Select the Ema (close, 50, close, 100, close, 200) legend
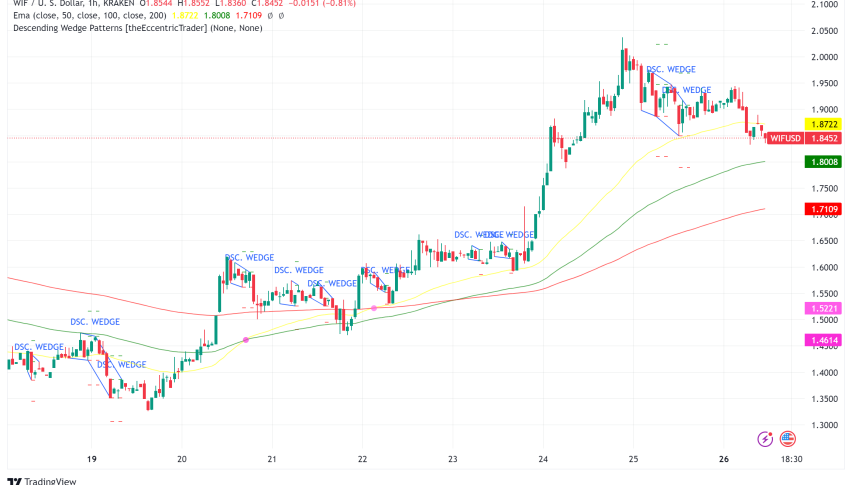852x485 pixels. [90, 16]
